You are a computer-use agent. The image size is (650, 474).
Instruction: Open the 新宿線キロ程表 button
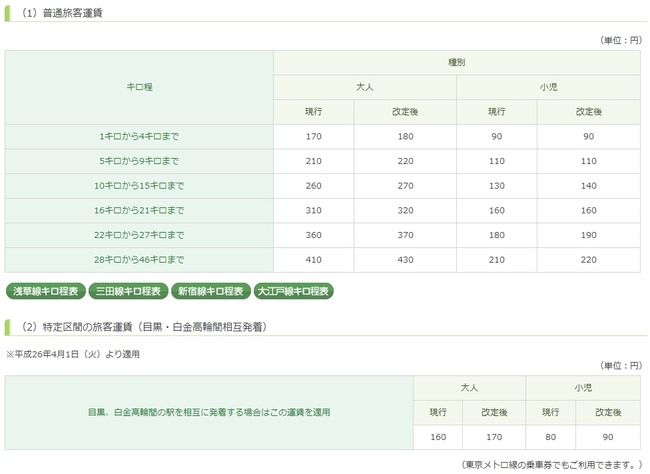click(211, 291)
